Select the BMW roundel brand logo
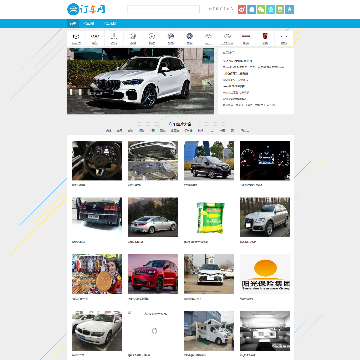This screenshot has width=360, height=360. tap(190, 36)
